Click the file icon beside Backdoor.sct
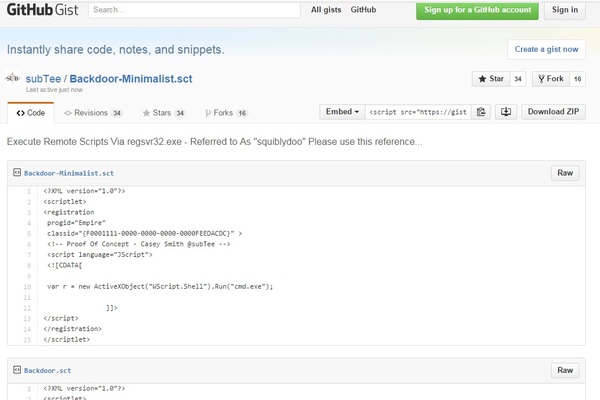Screen dimensions: 600x400 (17, 370)
